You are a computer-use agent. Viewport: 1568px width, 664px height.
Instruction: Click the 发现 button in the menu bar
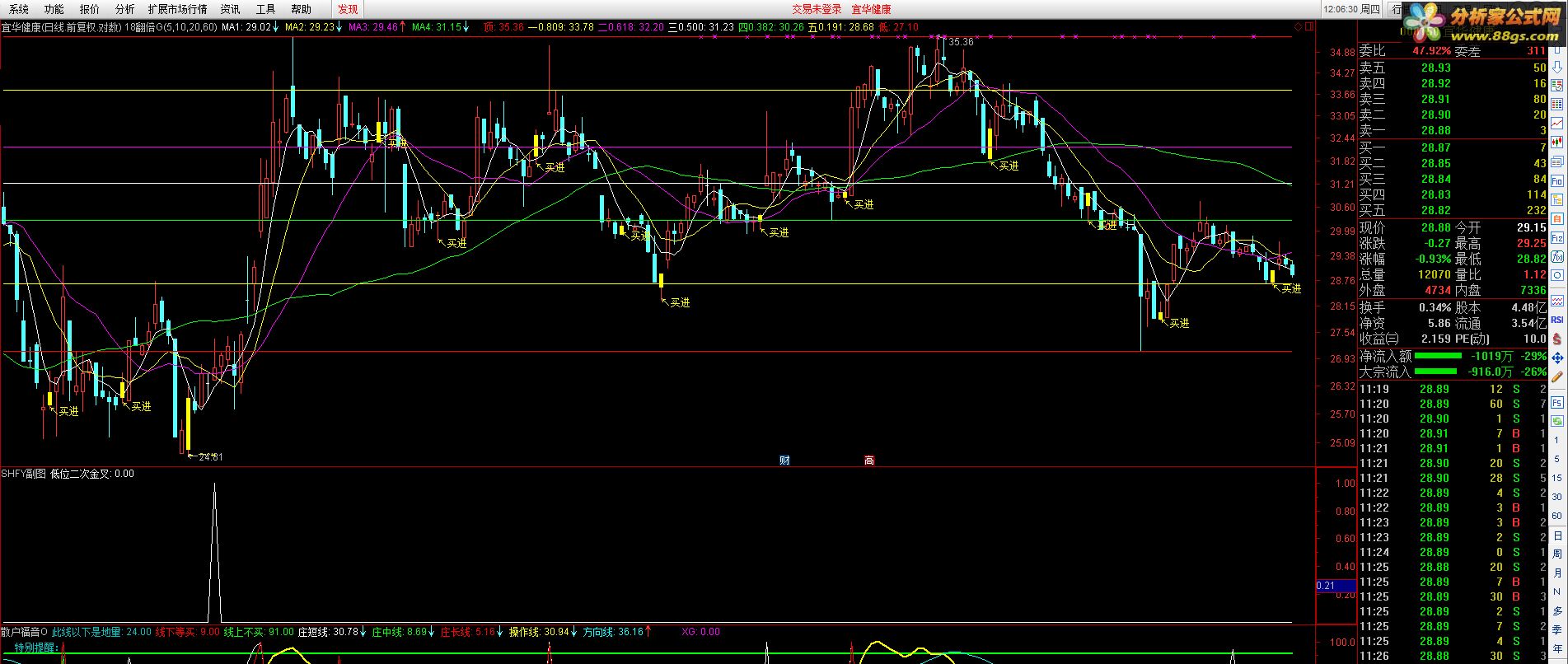[x=348, y=9]
